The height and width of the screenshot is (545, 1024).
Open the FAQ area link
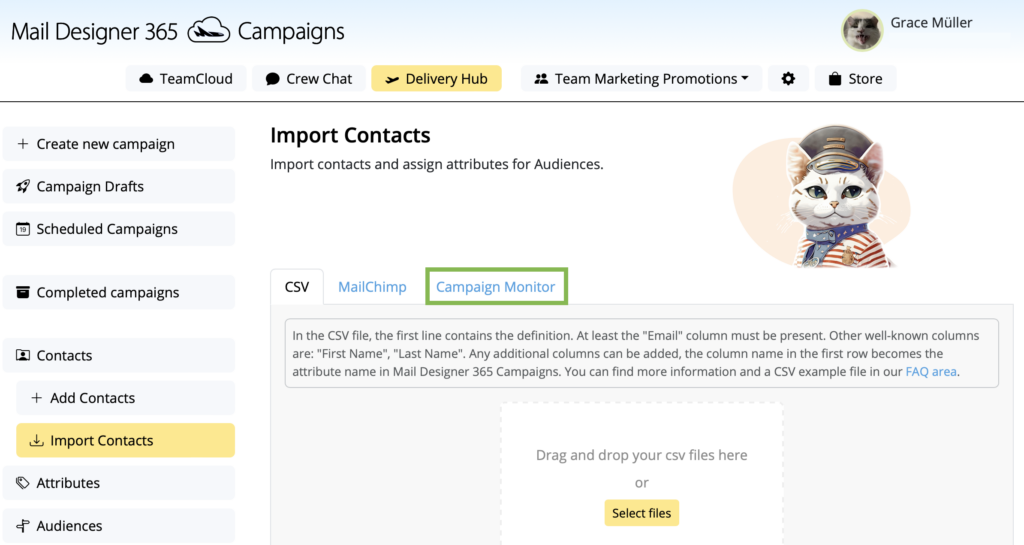[931, 371]
